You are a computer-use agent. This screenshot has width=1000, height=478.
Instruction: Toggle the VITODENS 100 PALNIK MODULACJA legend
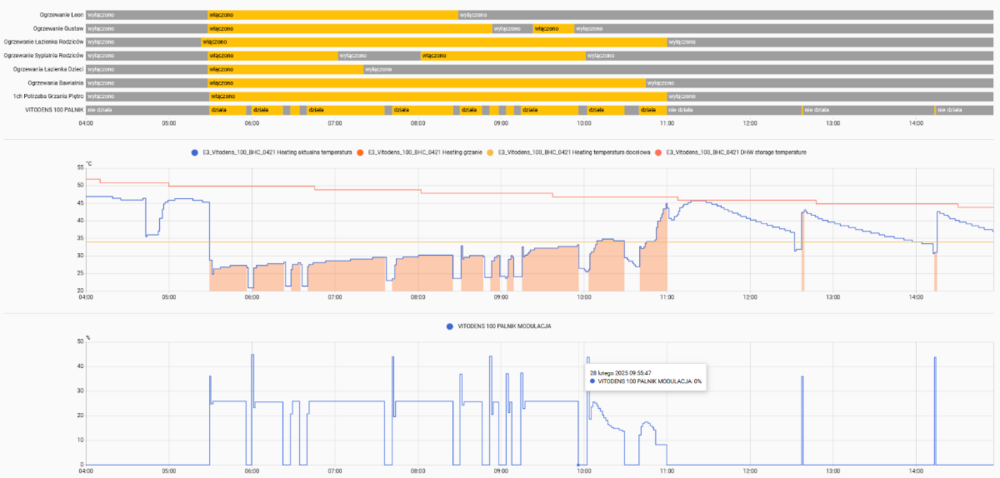click(x=451, y=326)
